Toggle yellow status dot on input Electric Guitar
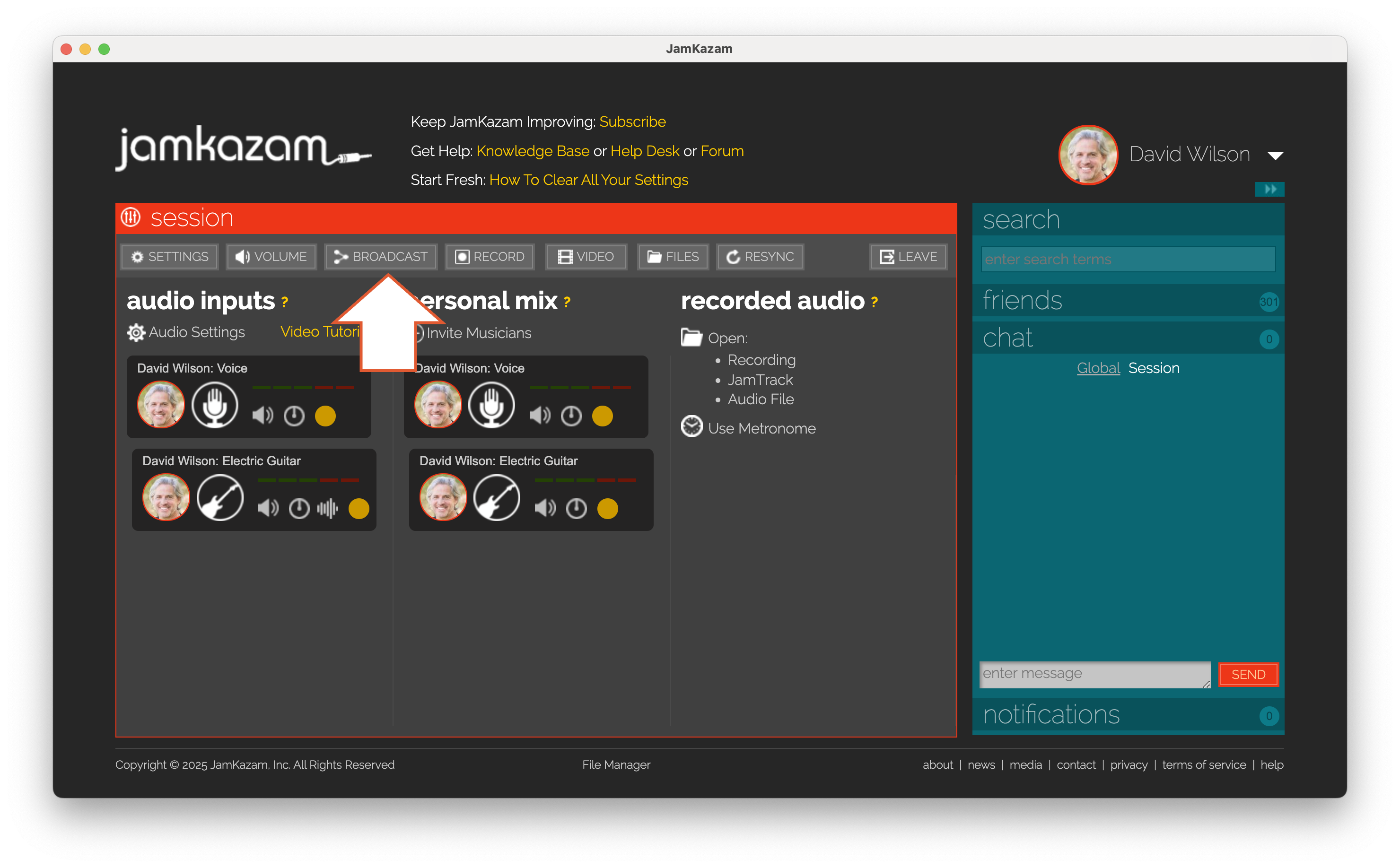This screenshot has width=1400, height=868. pos(359,509)
